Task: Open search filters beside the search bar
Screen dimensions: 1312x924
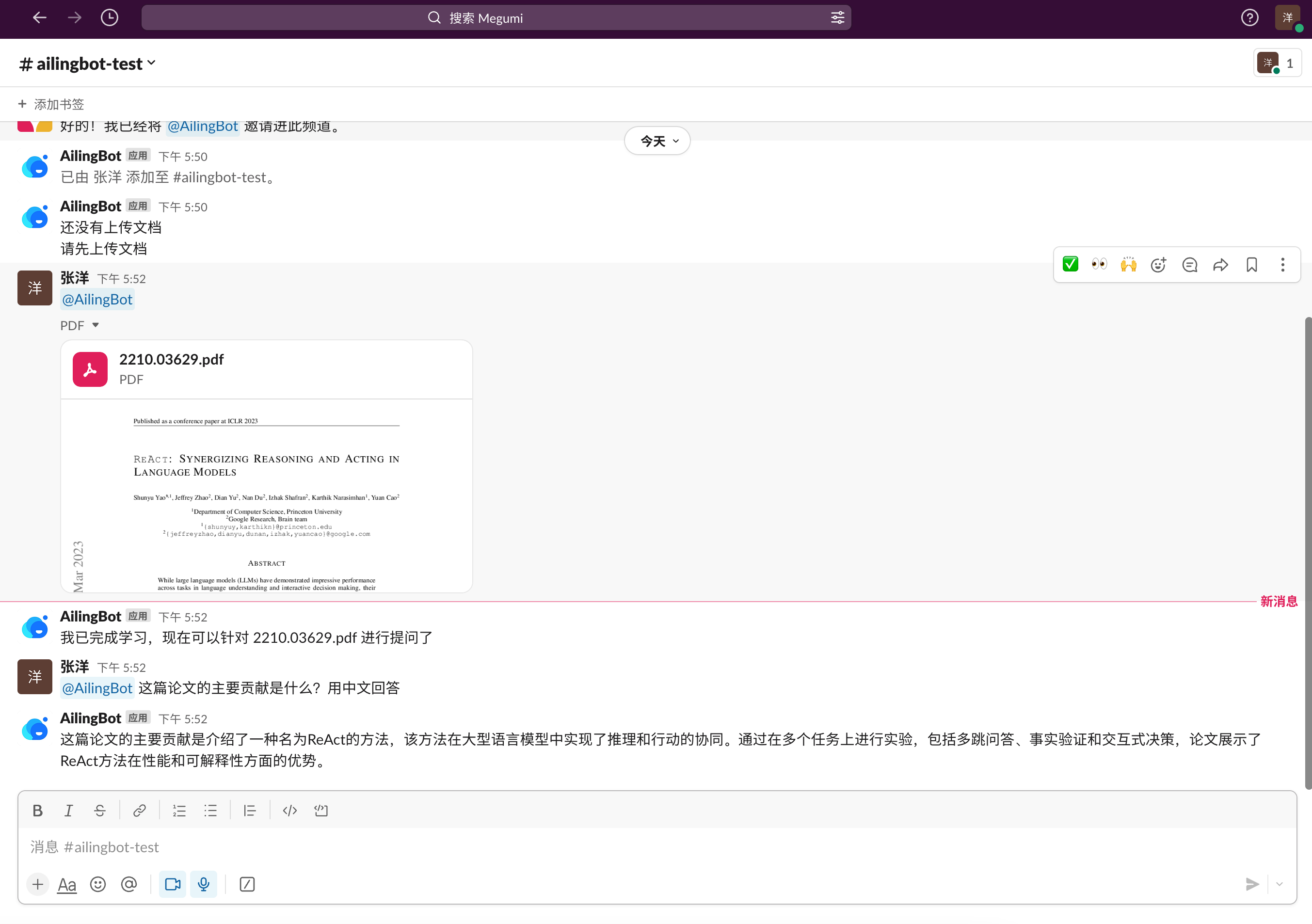Action: [837, 18]
